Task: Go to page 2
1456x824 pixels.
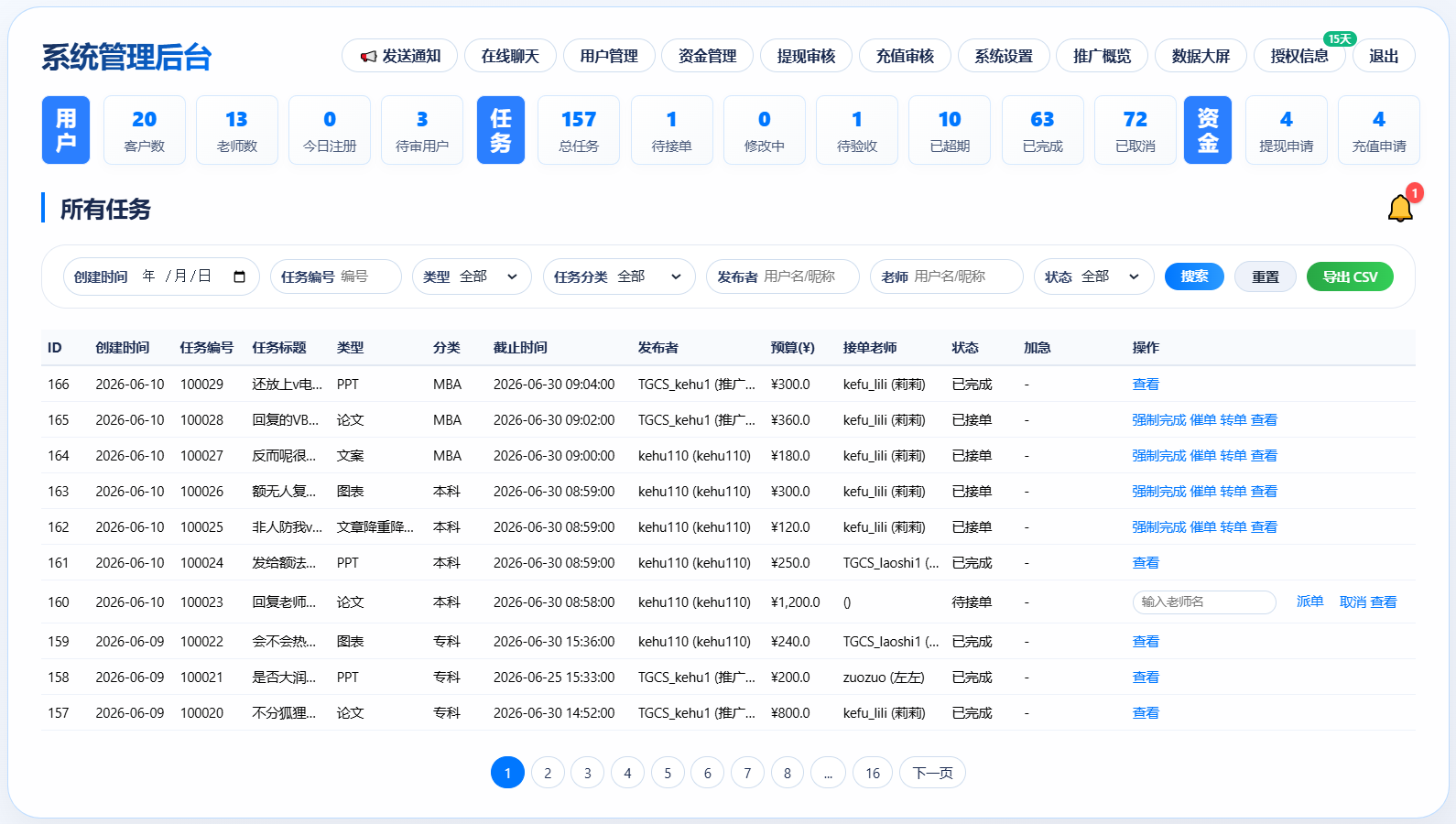Action: [548, 773]
